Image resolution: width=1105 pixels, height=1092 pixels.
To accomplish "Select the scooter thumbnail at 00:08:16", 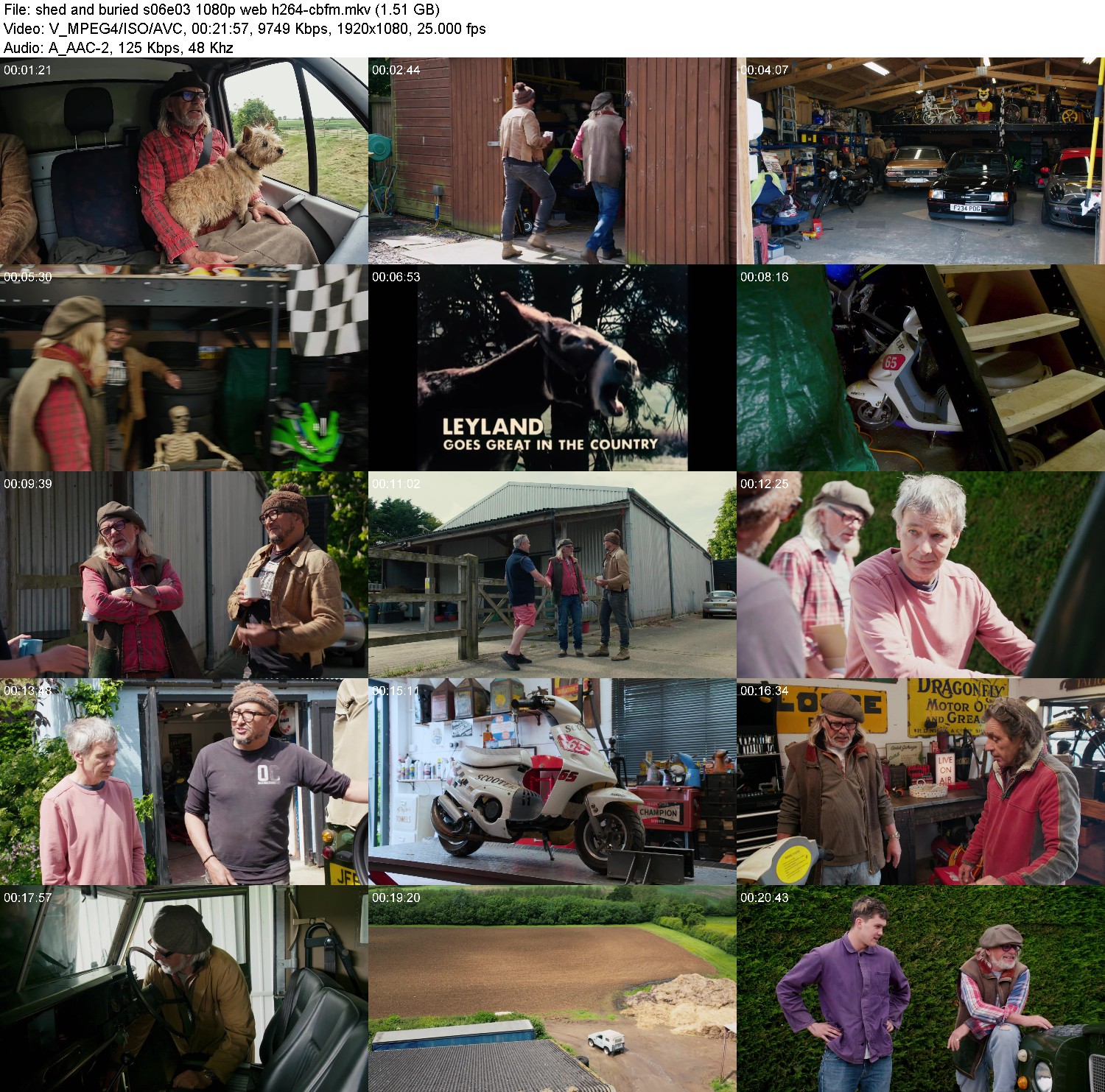I will [x=921, y=368].
